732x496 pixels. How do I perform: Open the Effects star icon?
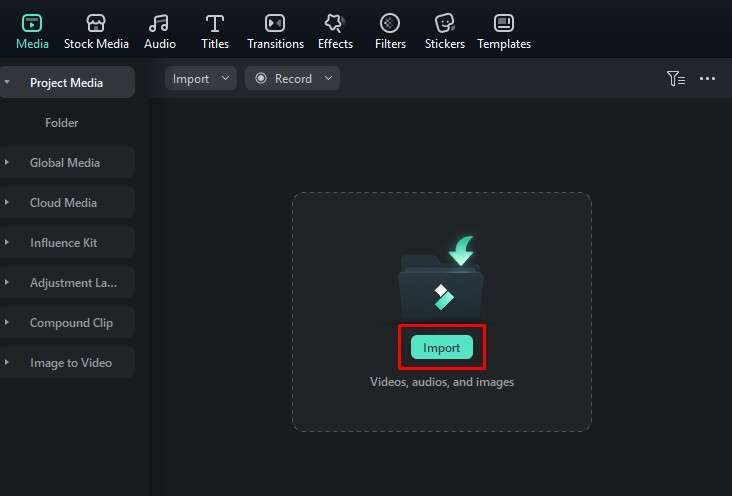point(335,23)
